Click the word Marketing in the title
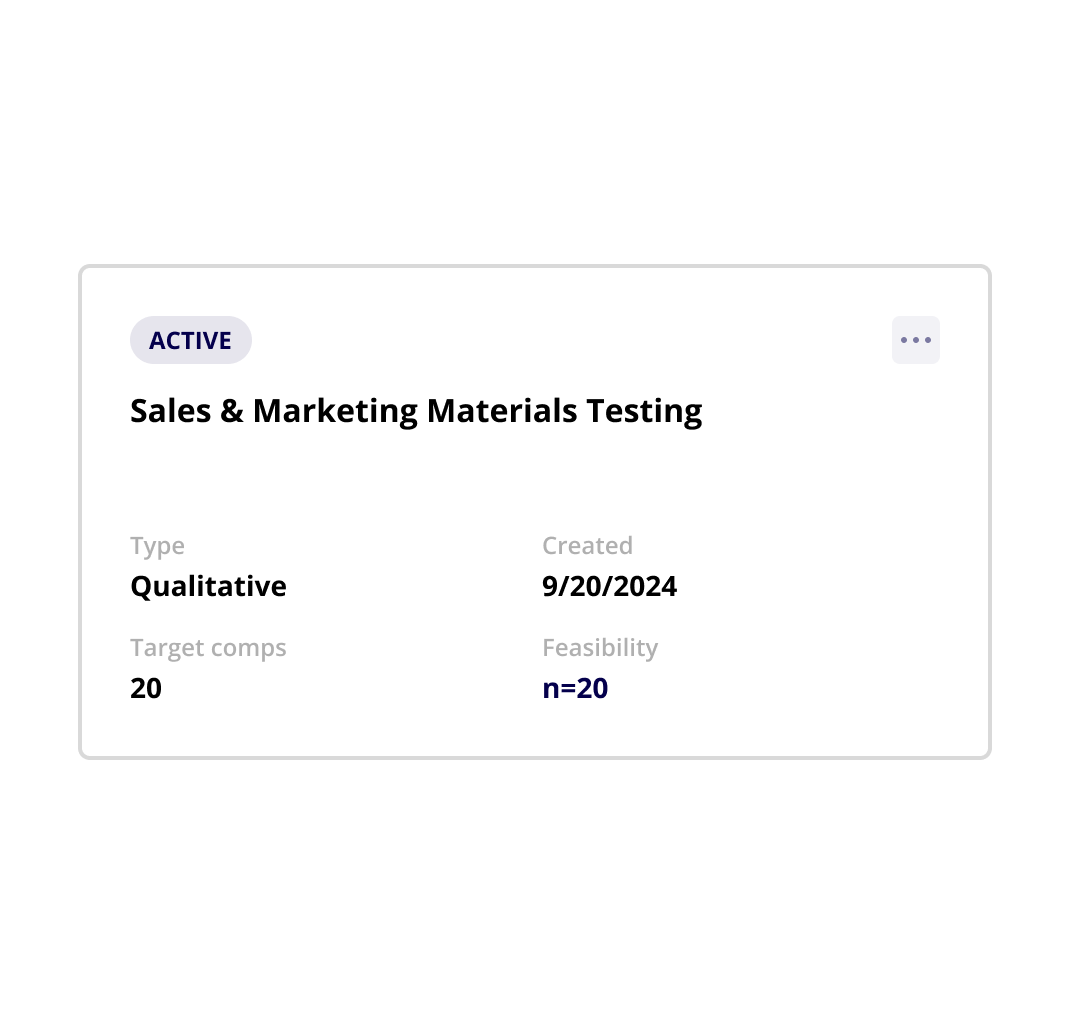 pos(335,411)
